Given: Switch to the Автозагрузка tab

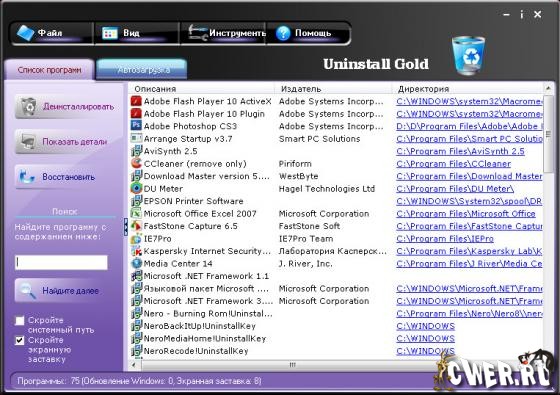Looking at the screenshot, I should point(142,70).
